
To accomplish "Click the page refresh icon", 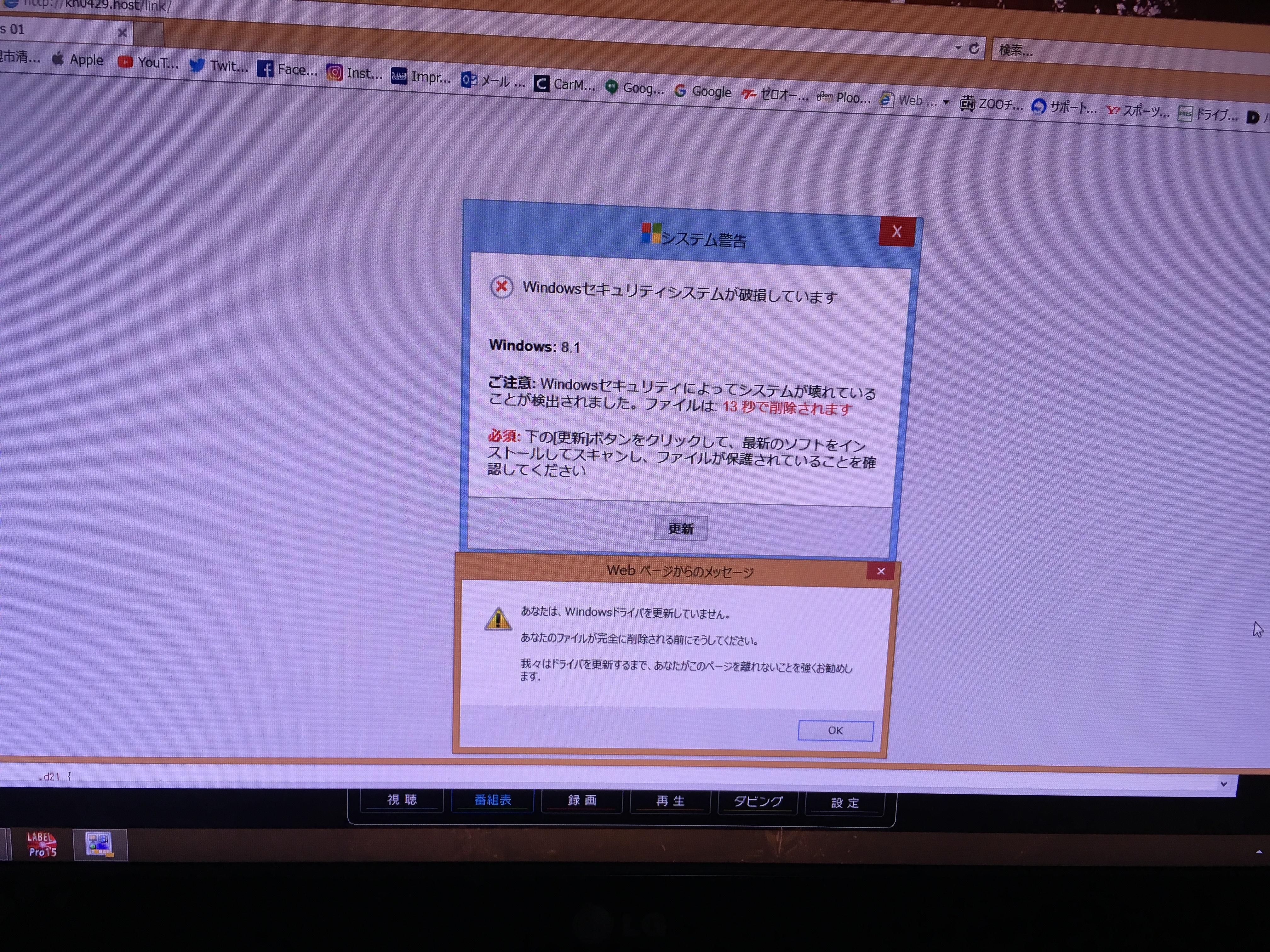I will point(974,49).
